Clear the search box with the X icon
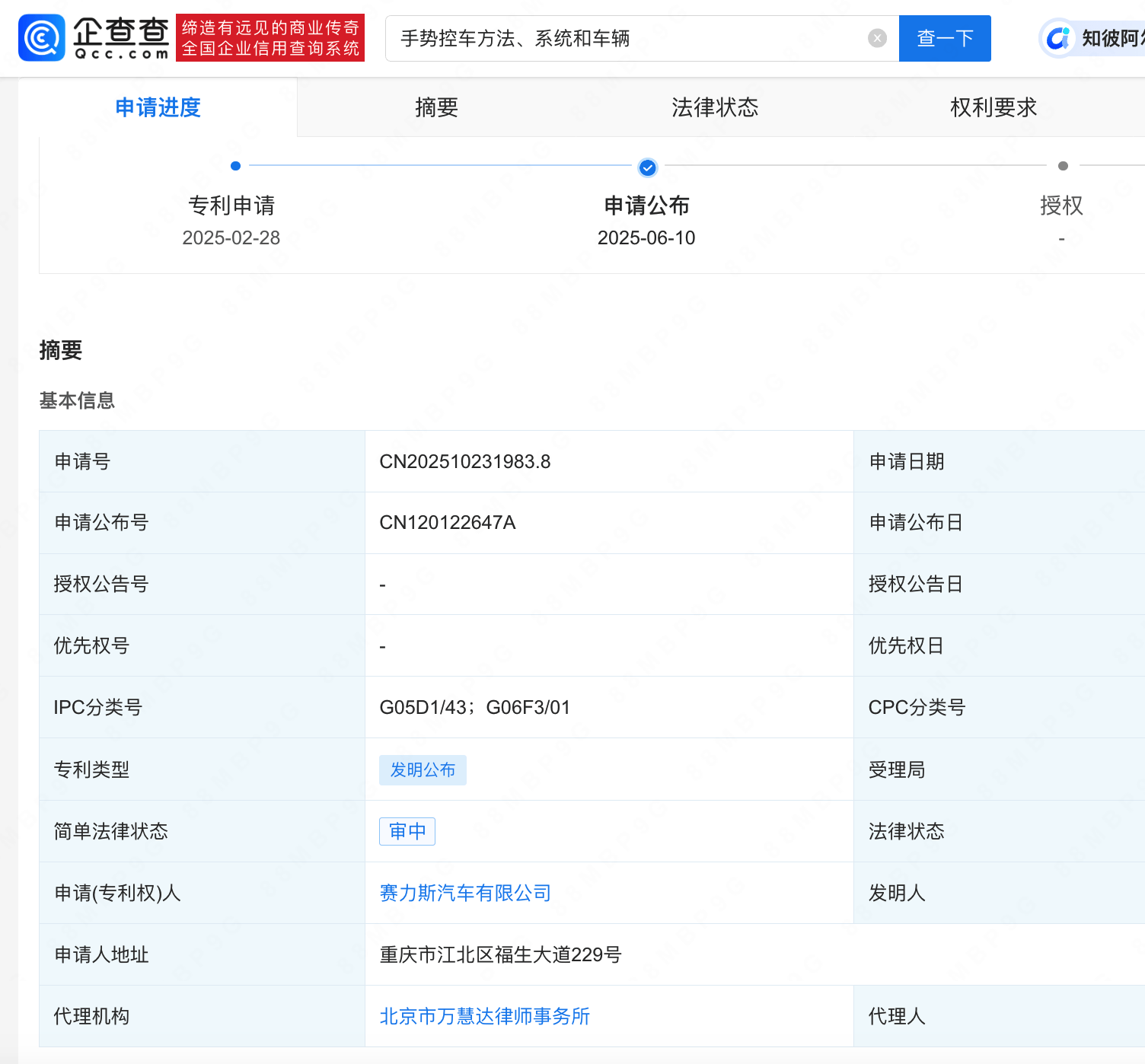 (x=877, y=38)
